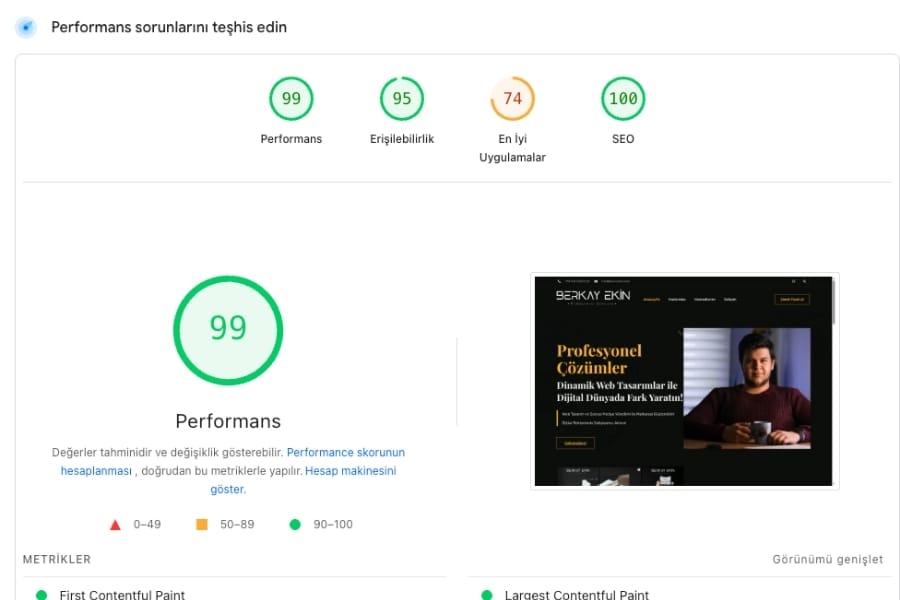Image resolution: width=900 pixels, height=600 pixels.
Task: Click the METRİKLER section heading
Action: click(57, 560)
